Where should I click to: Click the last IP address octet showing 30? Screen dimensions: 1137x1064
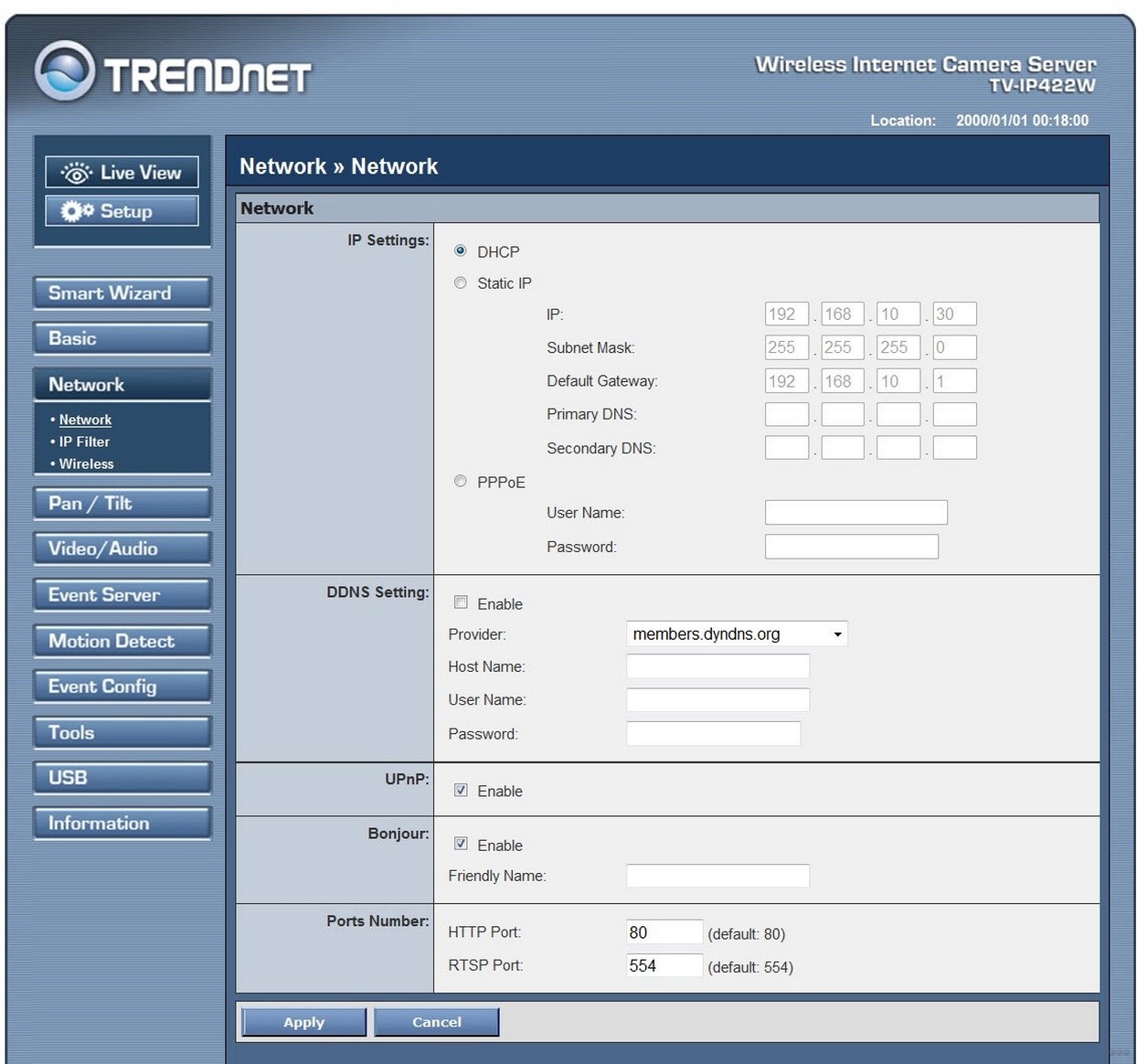[954, 314]
